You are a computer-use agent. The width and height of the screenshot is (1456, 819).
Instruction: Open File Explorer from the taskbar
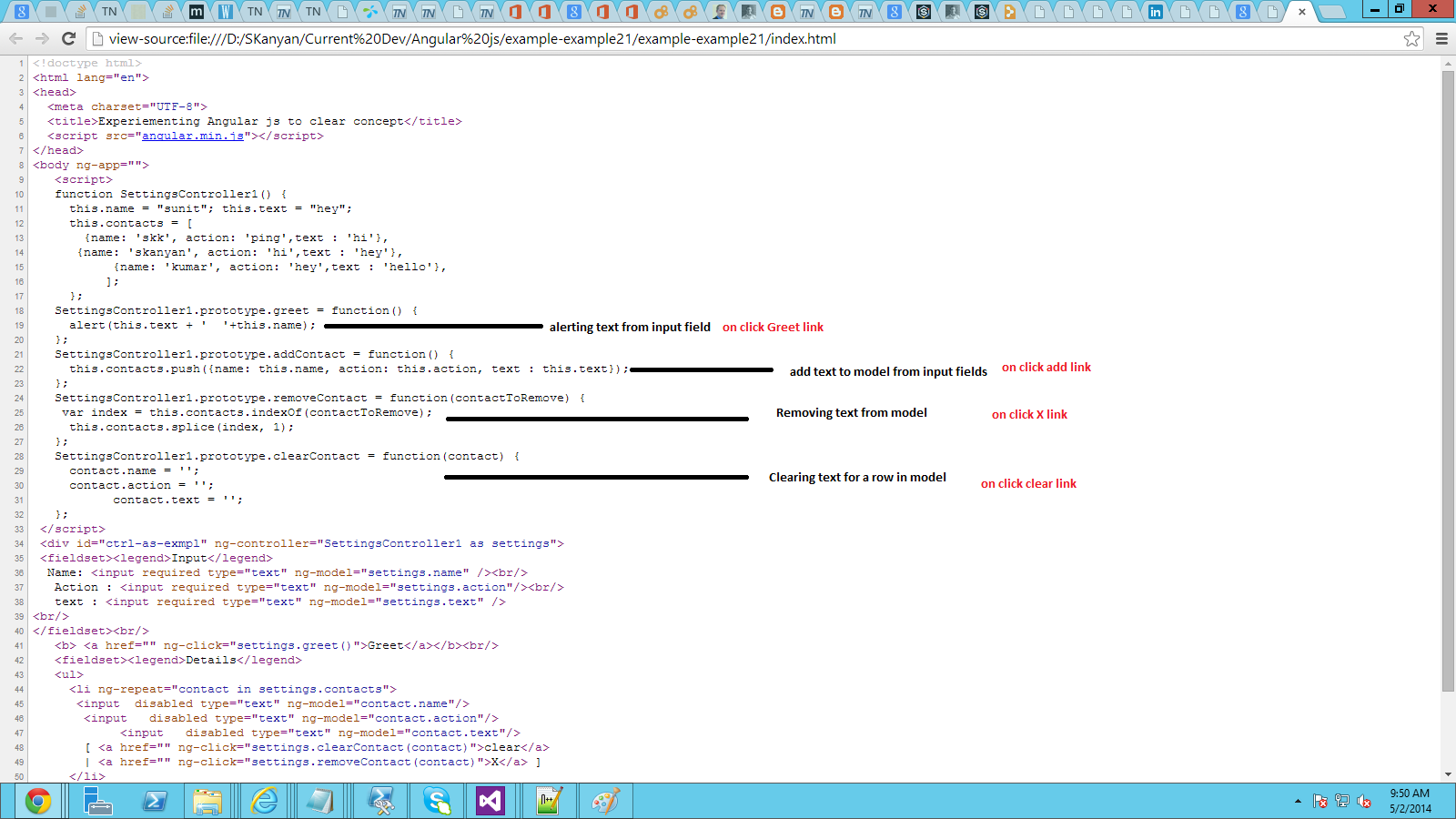pyautogui.click(x=207, y=801)
